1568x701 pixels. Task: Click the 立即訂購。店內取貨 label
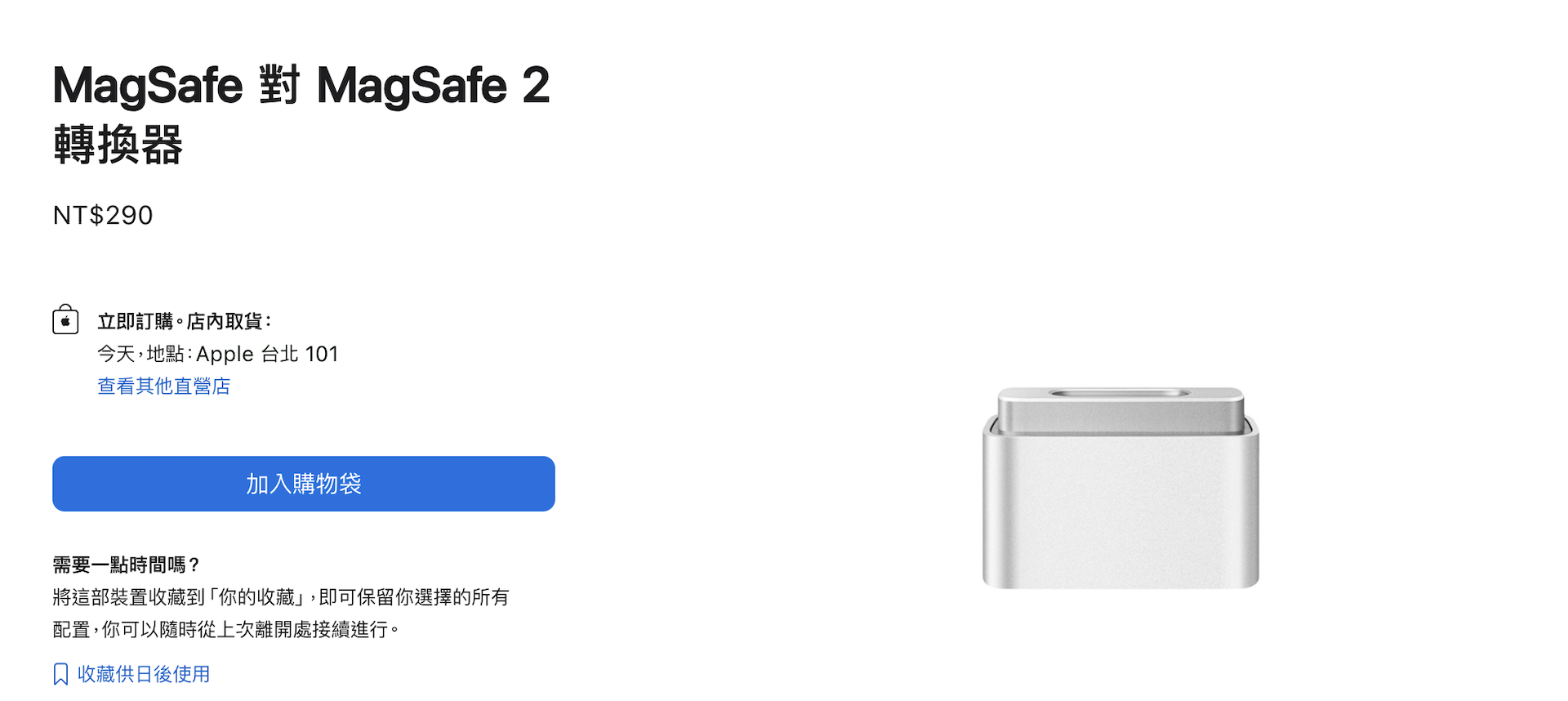[x=185, y=322]
